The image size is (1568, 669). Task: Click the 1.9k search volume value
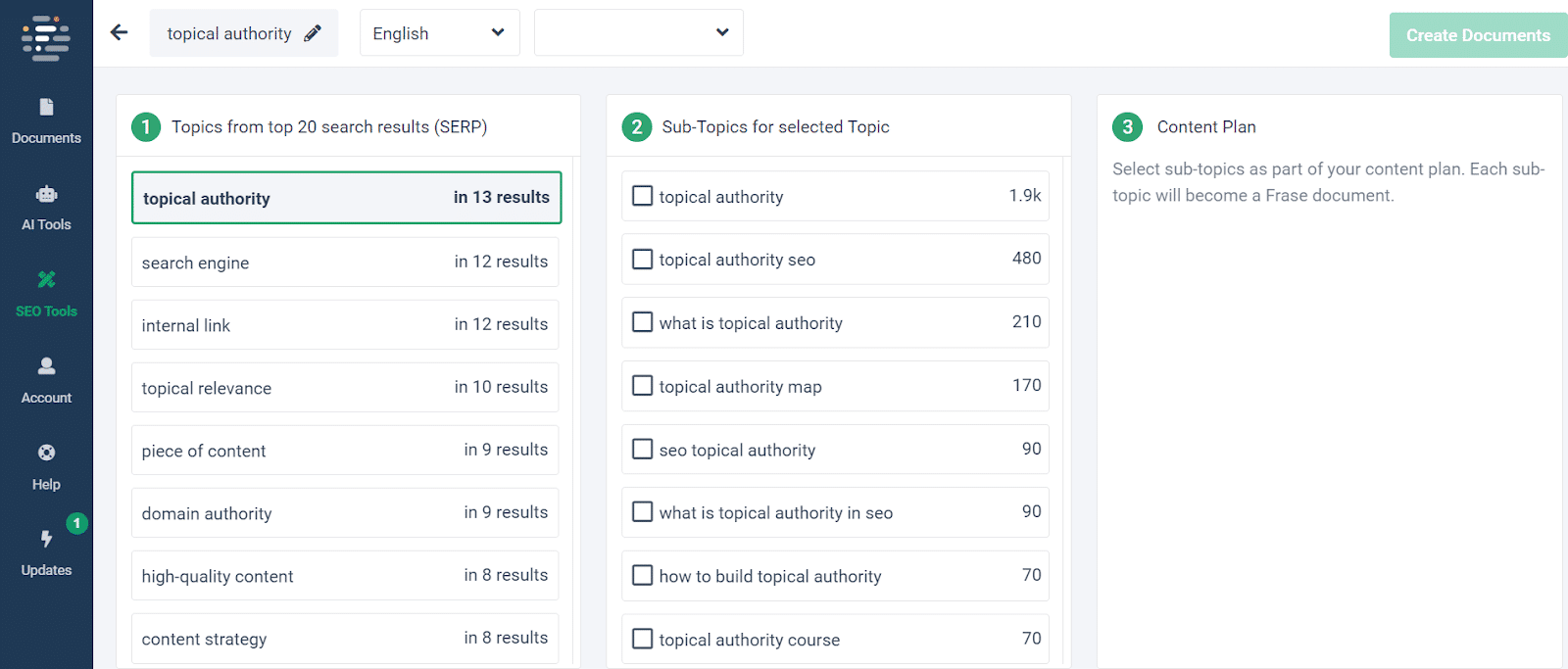click(1025, 195)
